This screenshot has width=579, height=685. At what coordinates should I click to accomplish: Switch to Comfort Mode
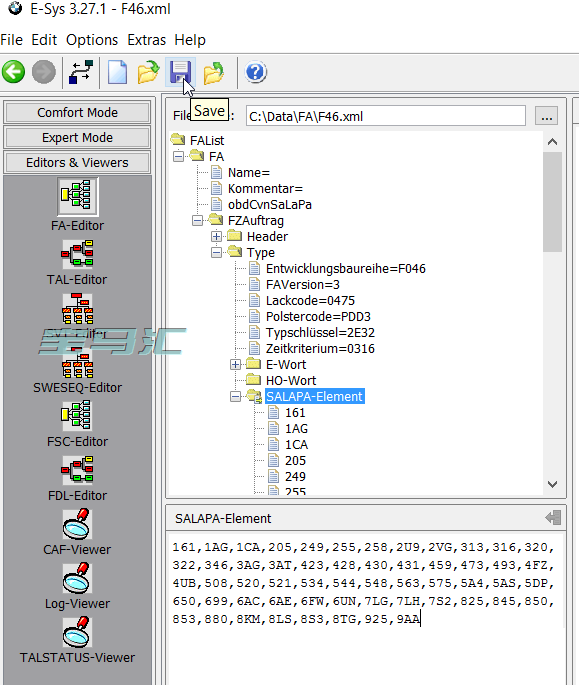click(x=77, y=113)
